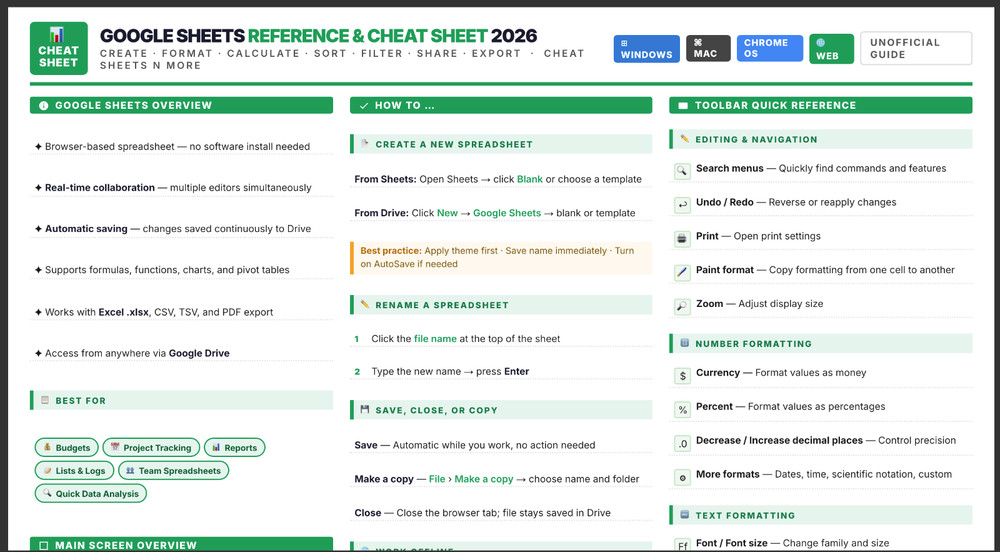Click the checkmark icon in How To header
This screenshot has height=552, width=1000.
tap(364, 106)
